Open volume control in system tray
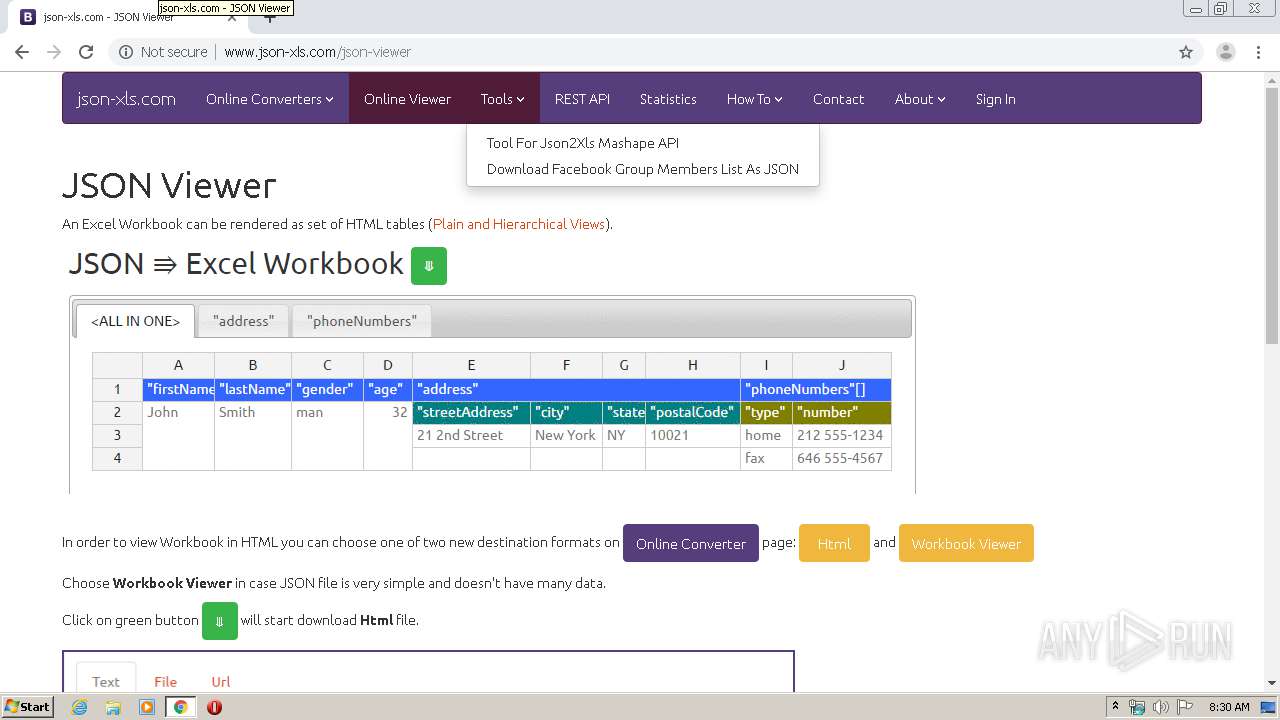1280x720 pixels. [x=1160, y=707]
